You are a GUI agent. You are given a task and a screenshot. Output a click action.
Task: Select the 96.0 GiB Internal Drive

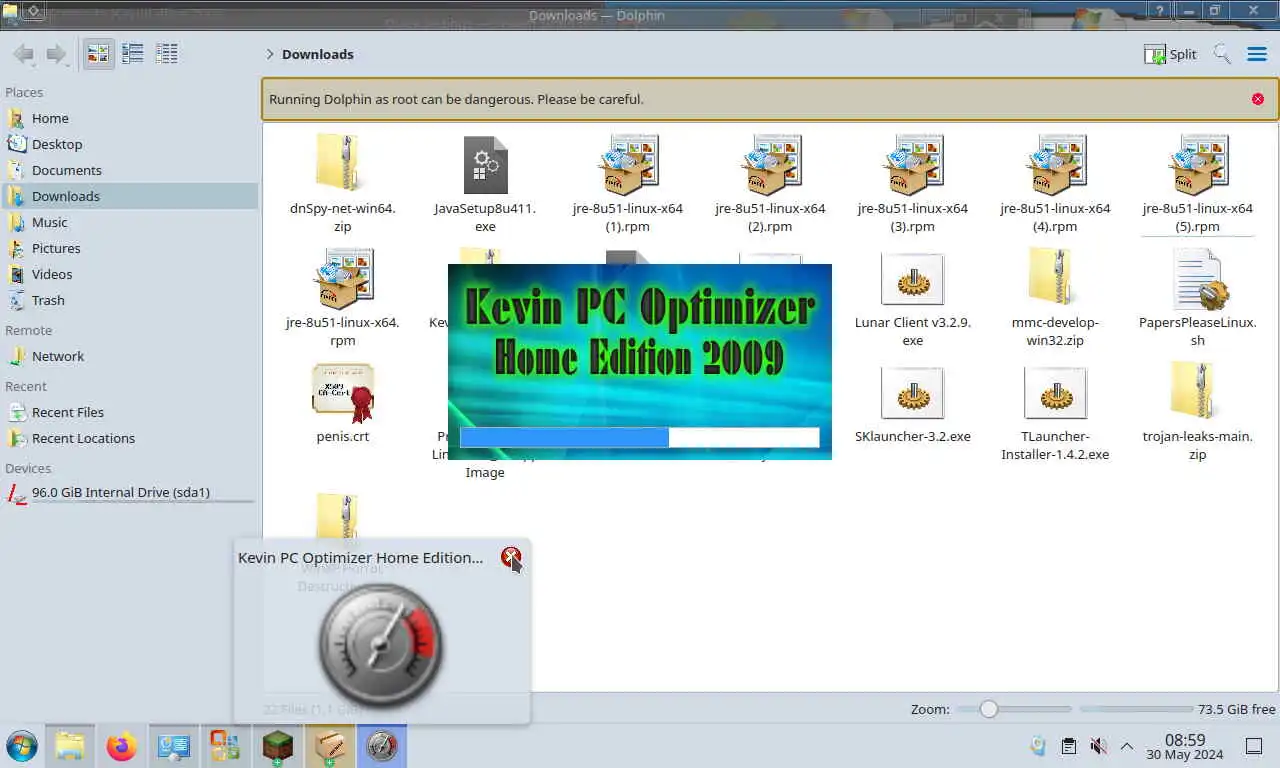(x=130, y=493)
